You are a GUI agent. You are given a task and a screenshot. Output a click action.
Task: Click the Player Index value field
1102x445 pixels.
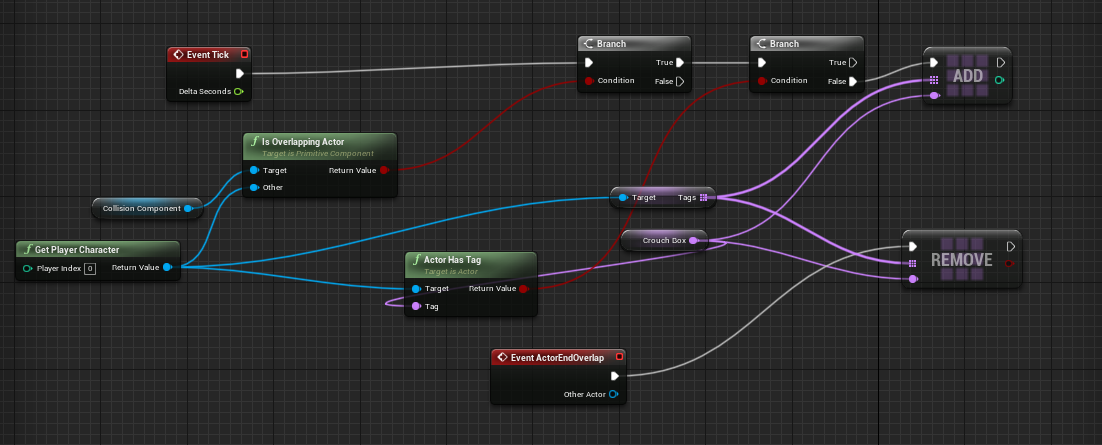tap(89, 268)
